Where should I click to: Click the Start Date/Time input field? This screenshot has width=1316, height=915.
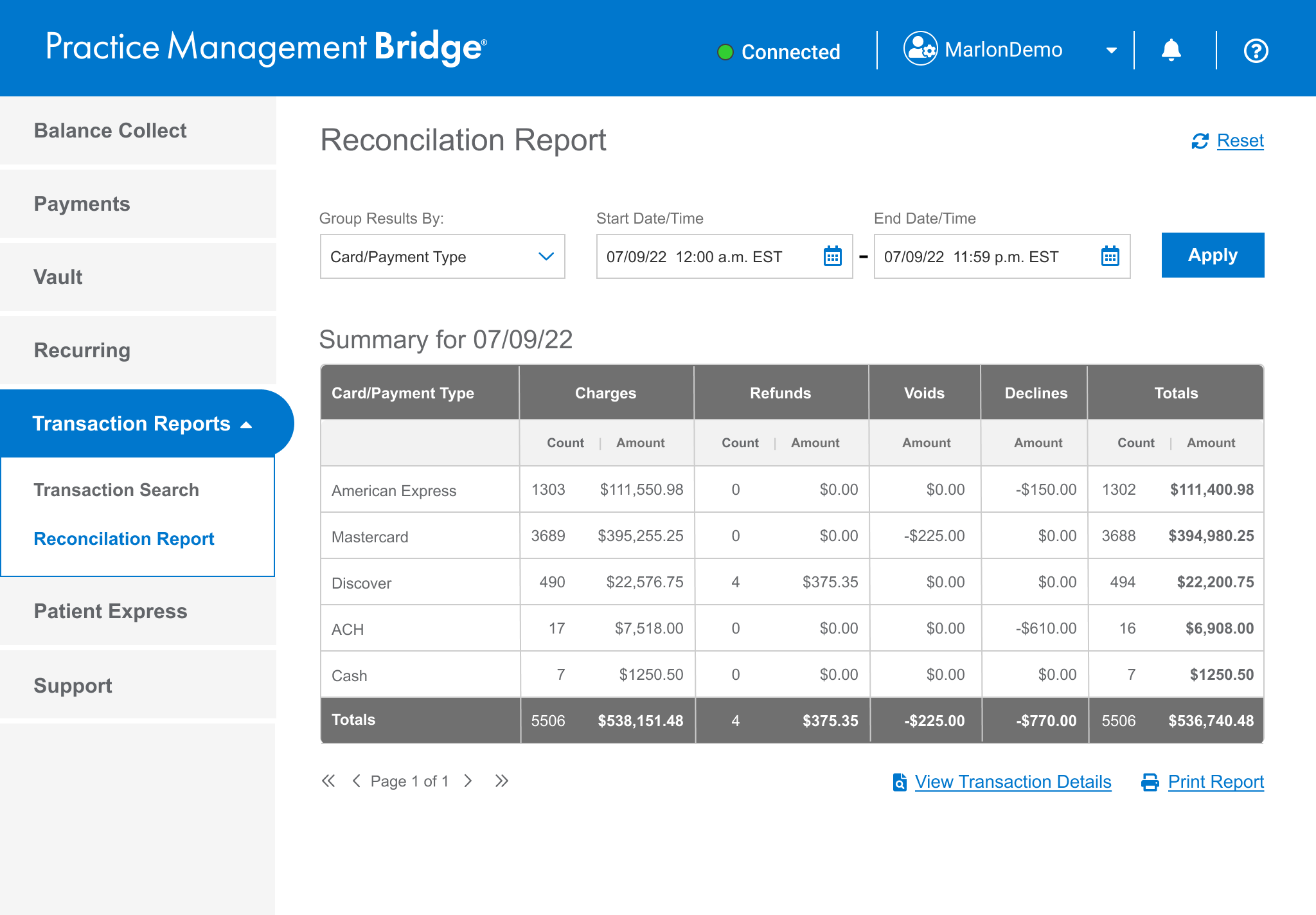tap(707, 256)
